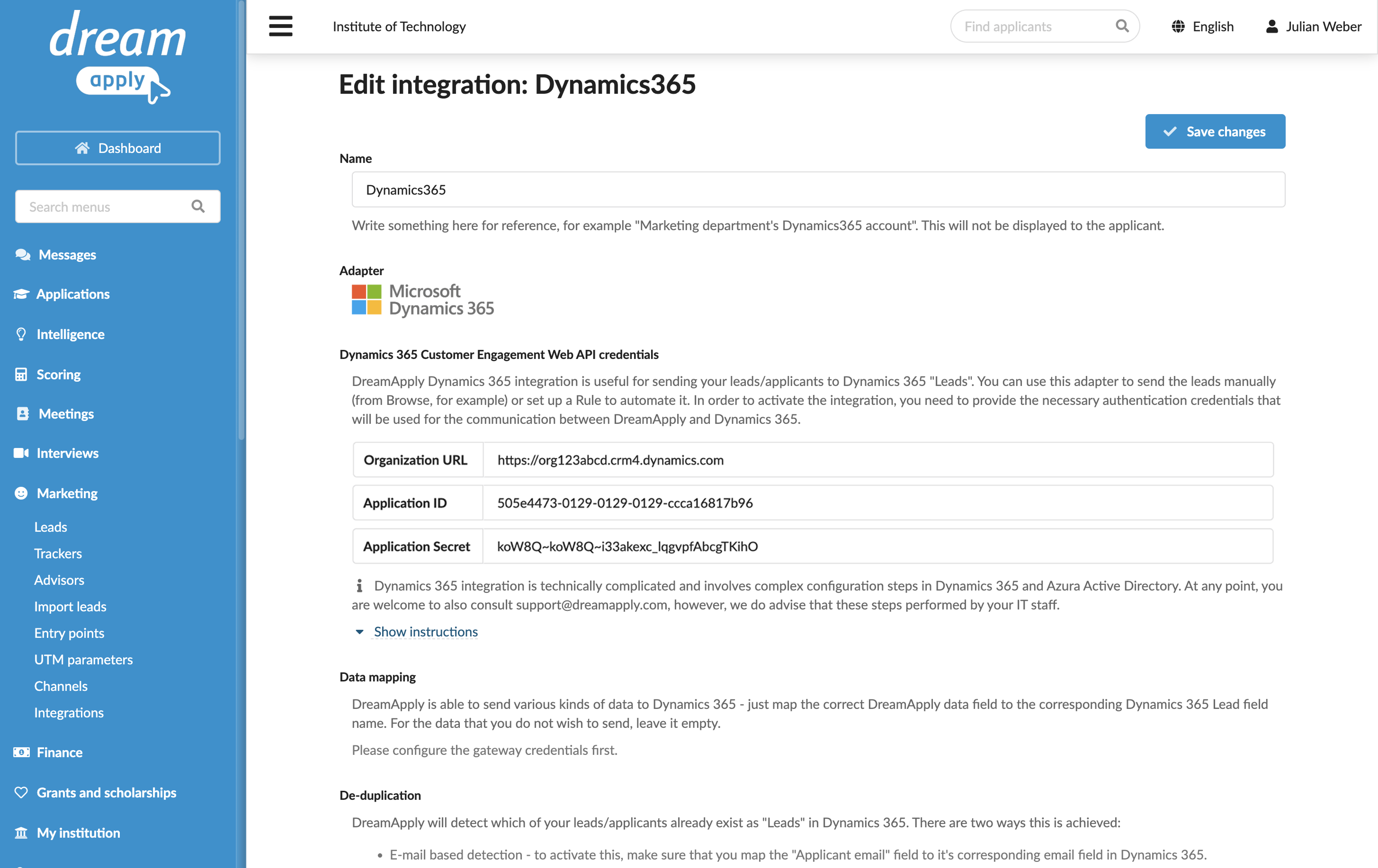Open the Intelligence menu
Viewport: 1378px width, 868px height.
[71, 334]
